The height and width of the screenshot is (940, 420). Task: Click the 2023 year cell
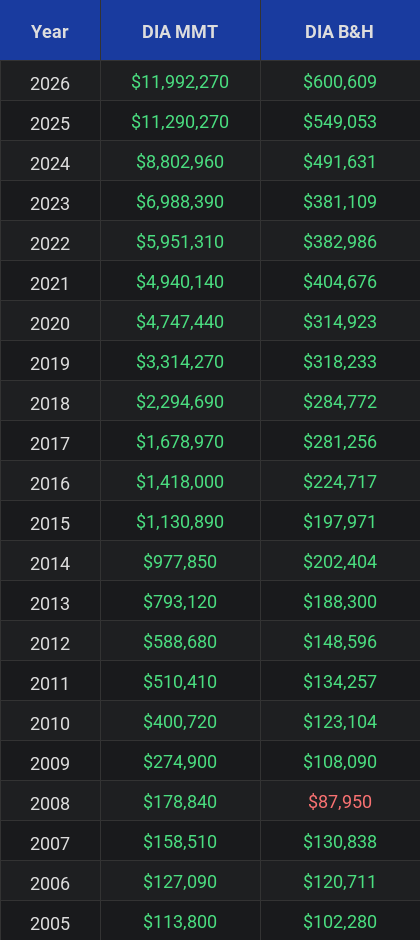point(50,202)
